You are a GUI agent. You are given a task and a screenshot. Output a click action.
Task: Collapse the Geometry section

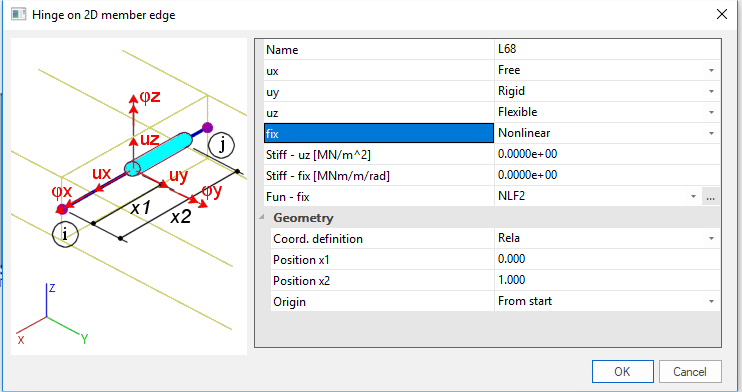click(262, 217)
